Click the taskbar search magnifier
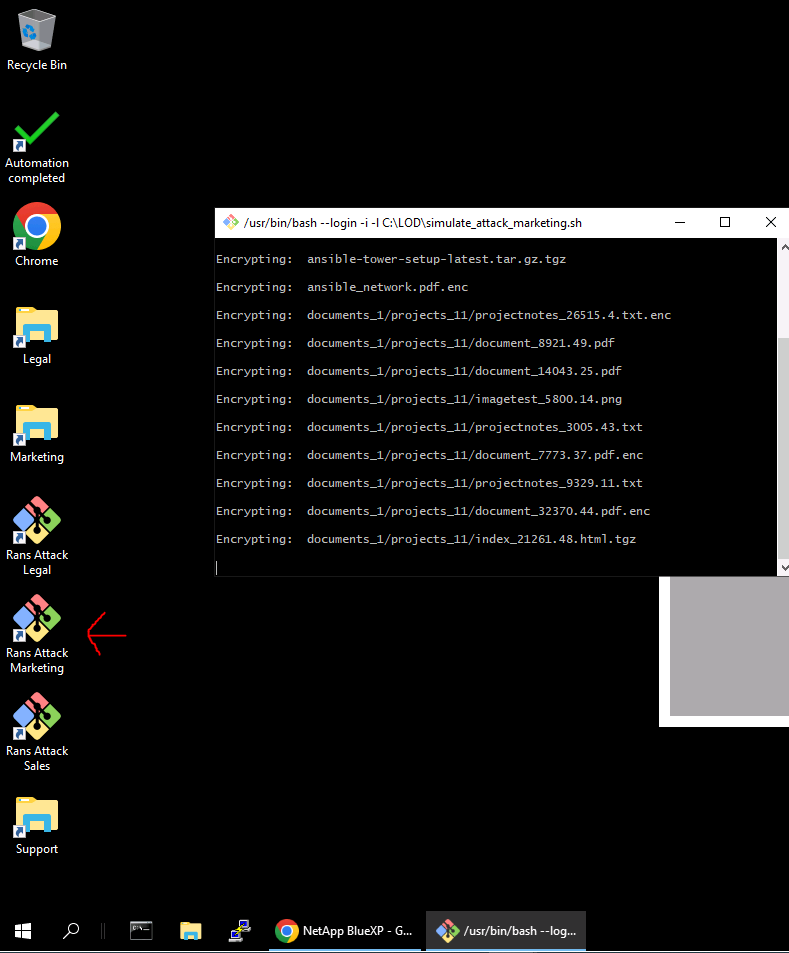The height and width of the screenshot is (953, 789). [x=71, y=931]
